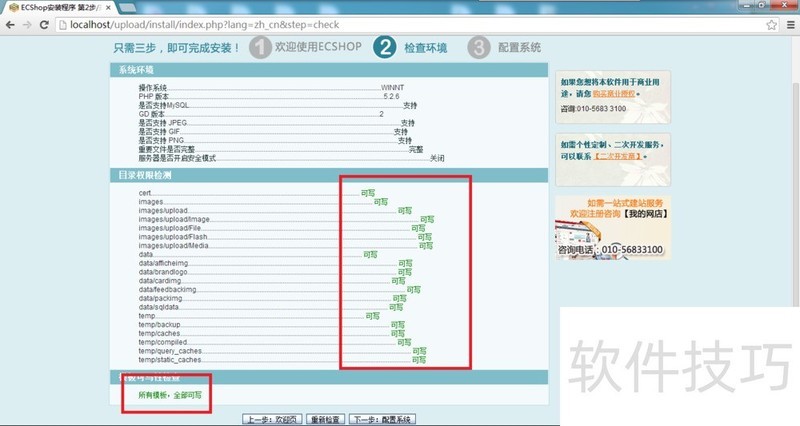This screenshot has height=426, width=800.
Task: Click the 目录权限检测 section header
Action: point(329,175)
